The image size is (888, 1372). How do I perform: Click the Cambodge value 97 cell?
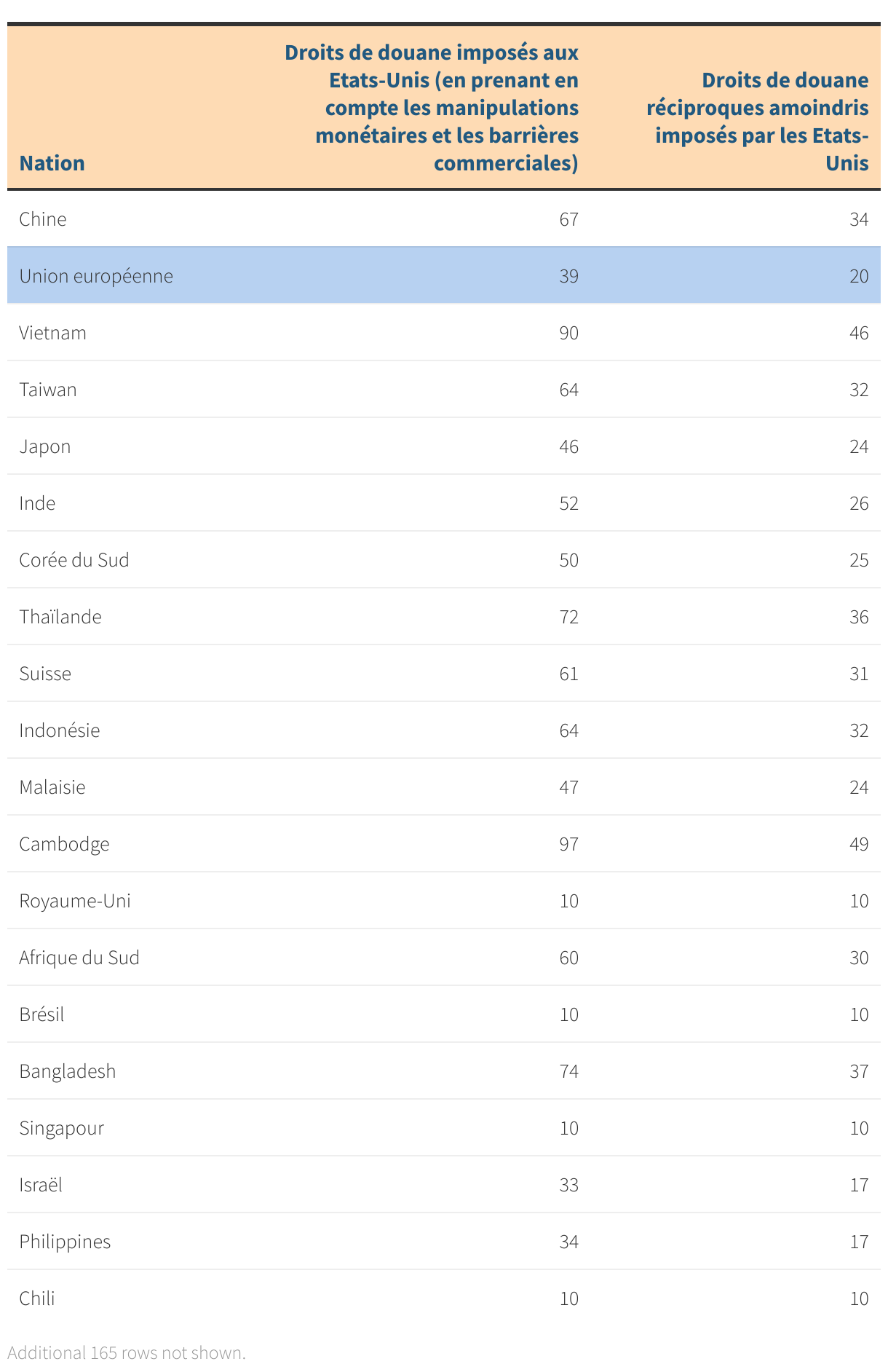[x=568, y=844]
